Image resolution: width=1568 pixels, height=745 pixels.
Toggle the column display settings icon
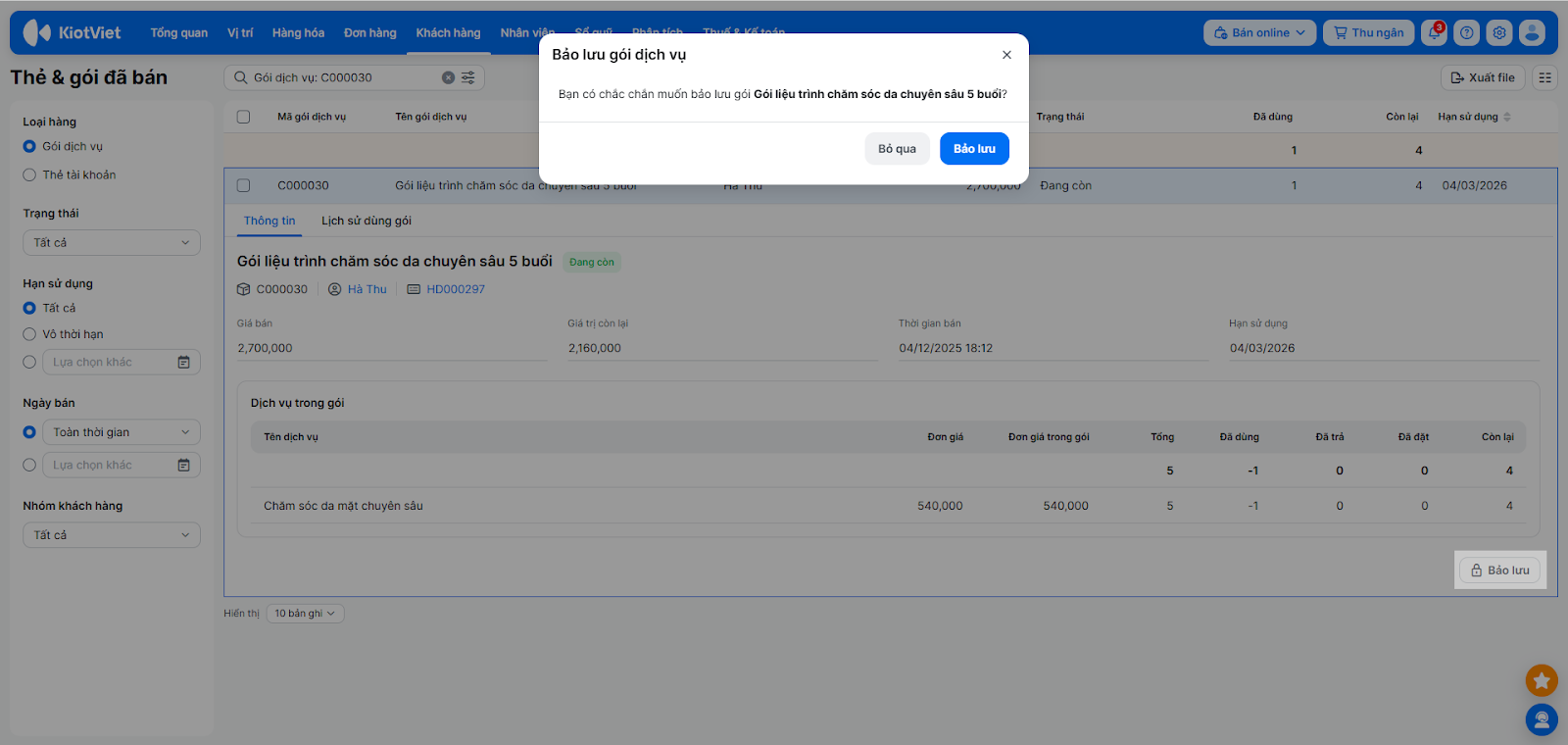tap(1544, 77)
